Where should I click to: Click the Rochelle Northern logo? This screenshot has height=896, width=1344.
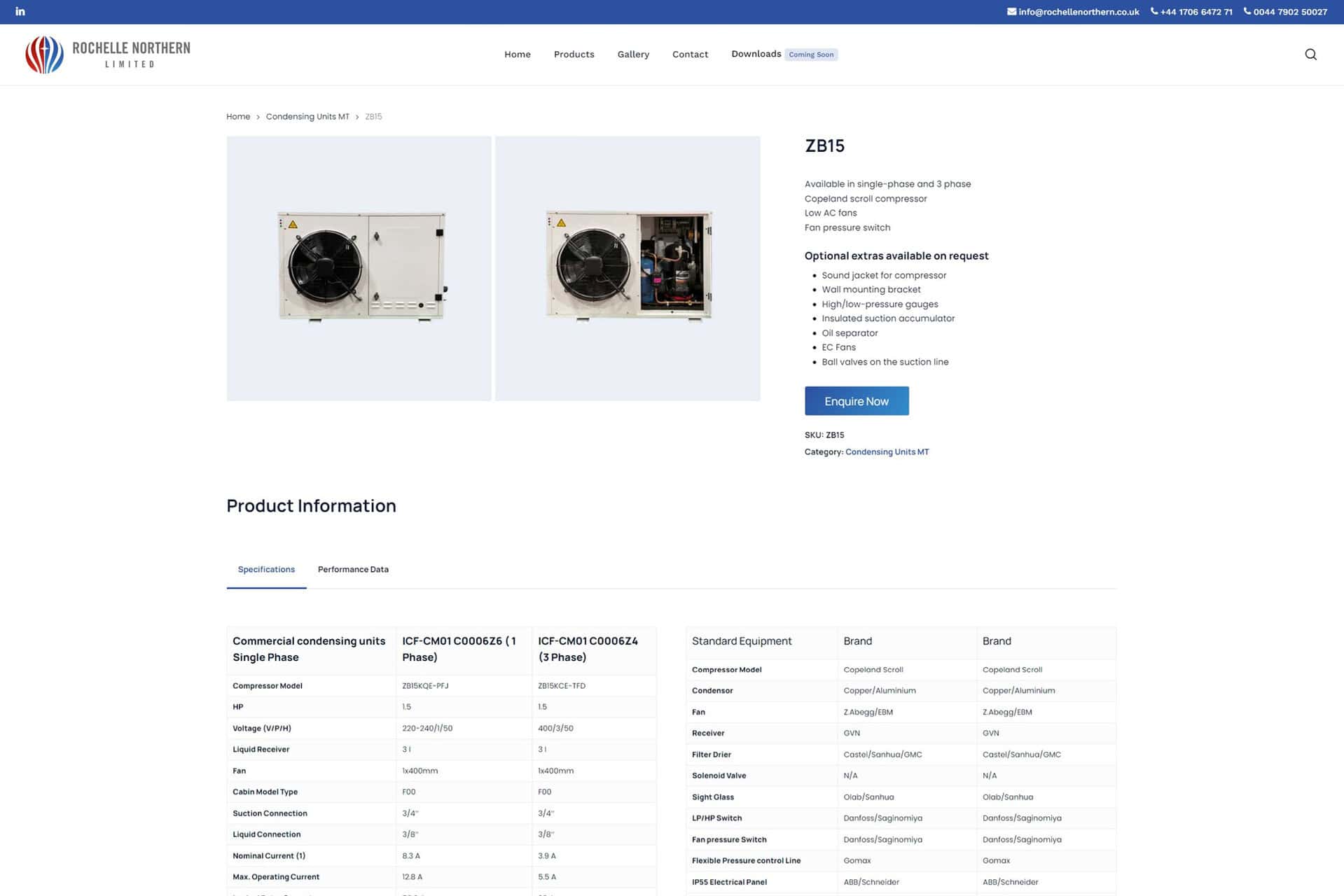(x=108, y=55)
